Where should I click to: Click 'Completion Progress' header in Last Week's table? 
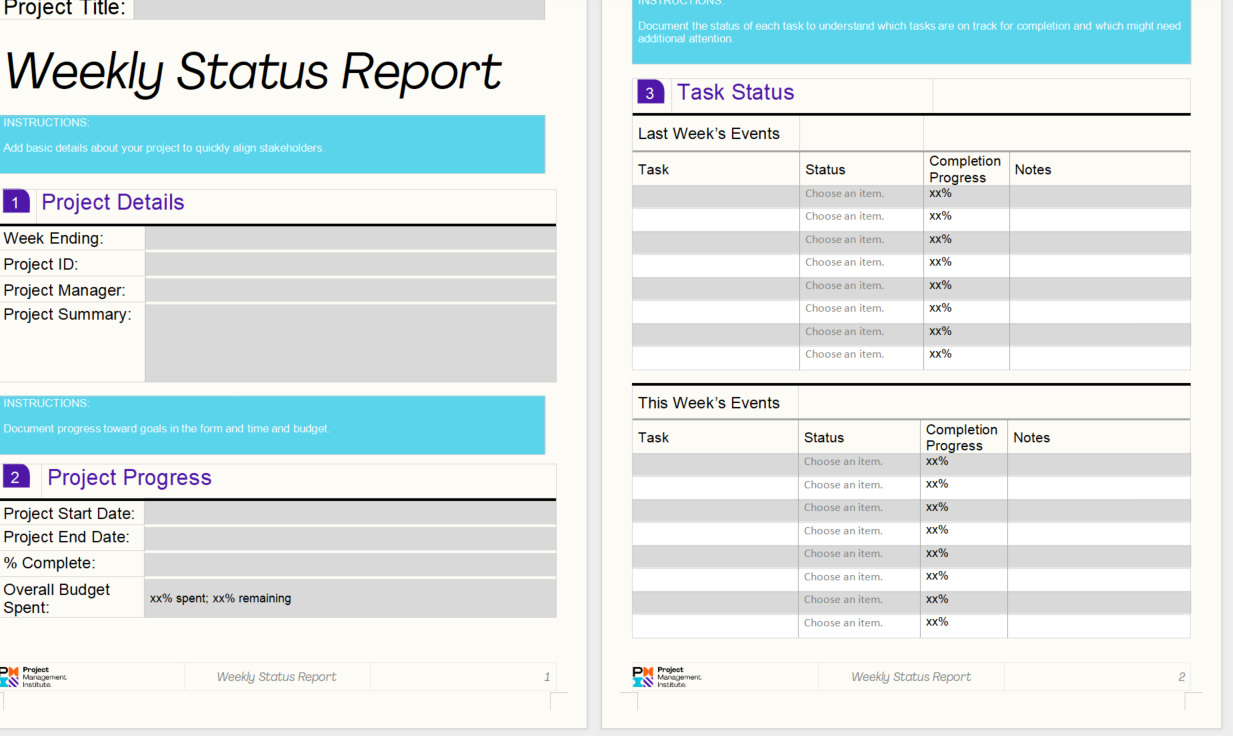pos(965,169)
